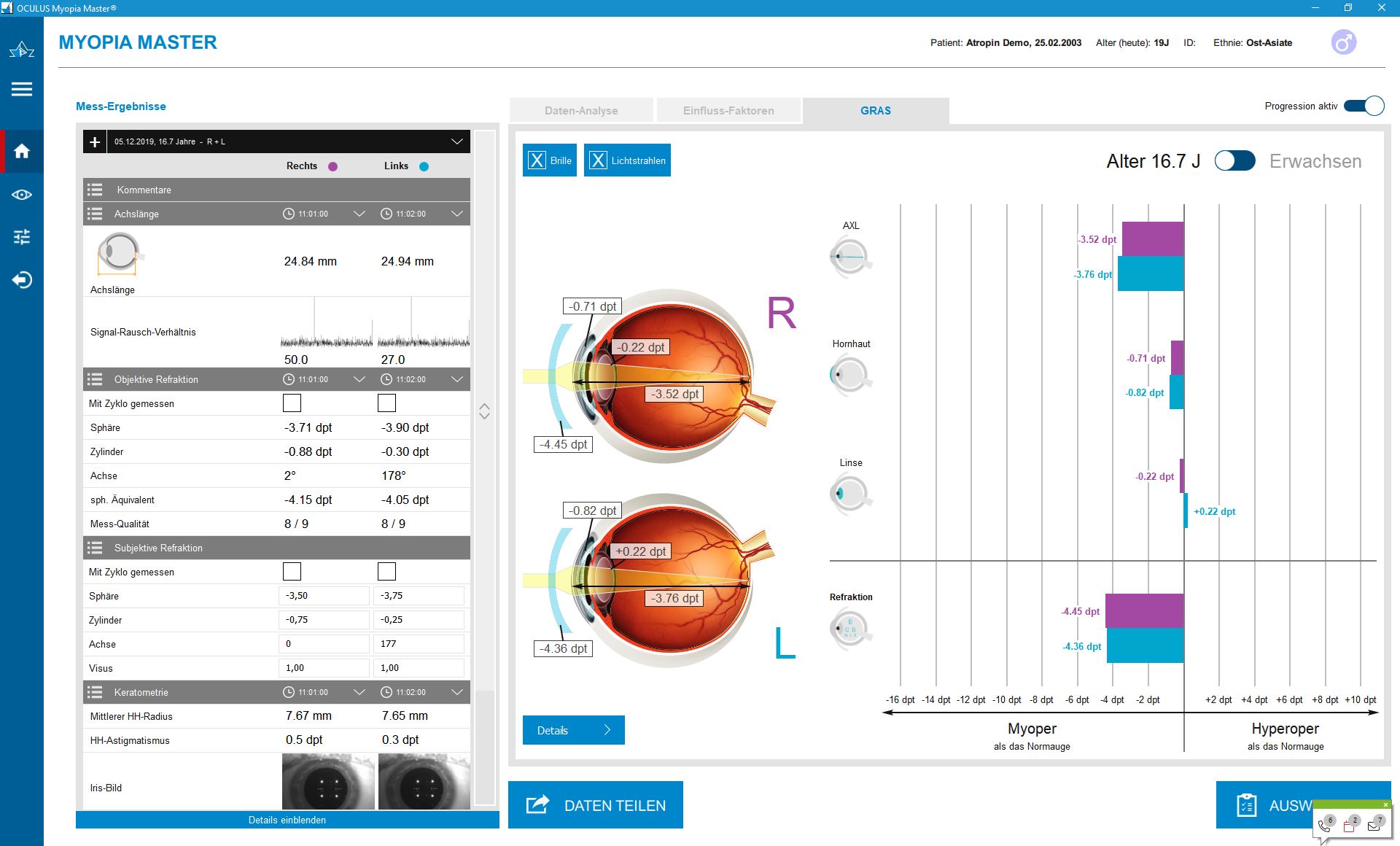Viewport: 1400px width, 846px height.
Task: Open Keratometrie left-eye time dropdown
Action: [x=456, y=692]
